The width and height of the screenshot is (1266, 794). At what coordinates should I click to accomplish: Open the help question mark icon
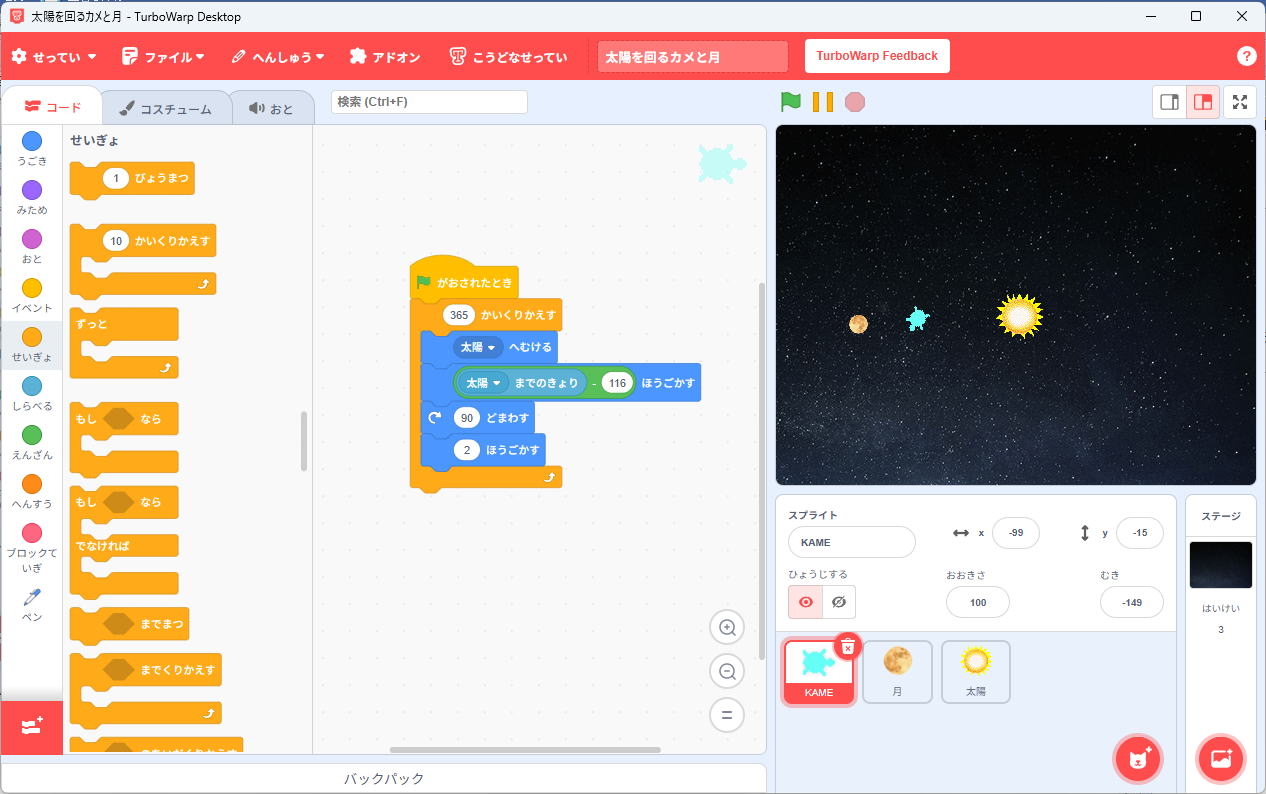[1246, 56]
